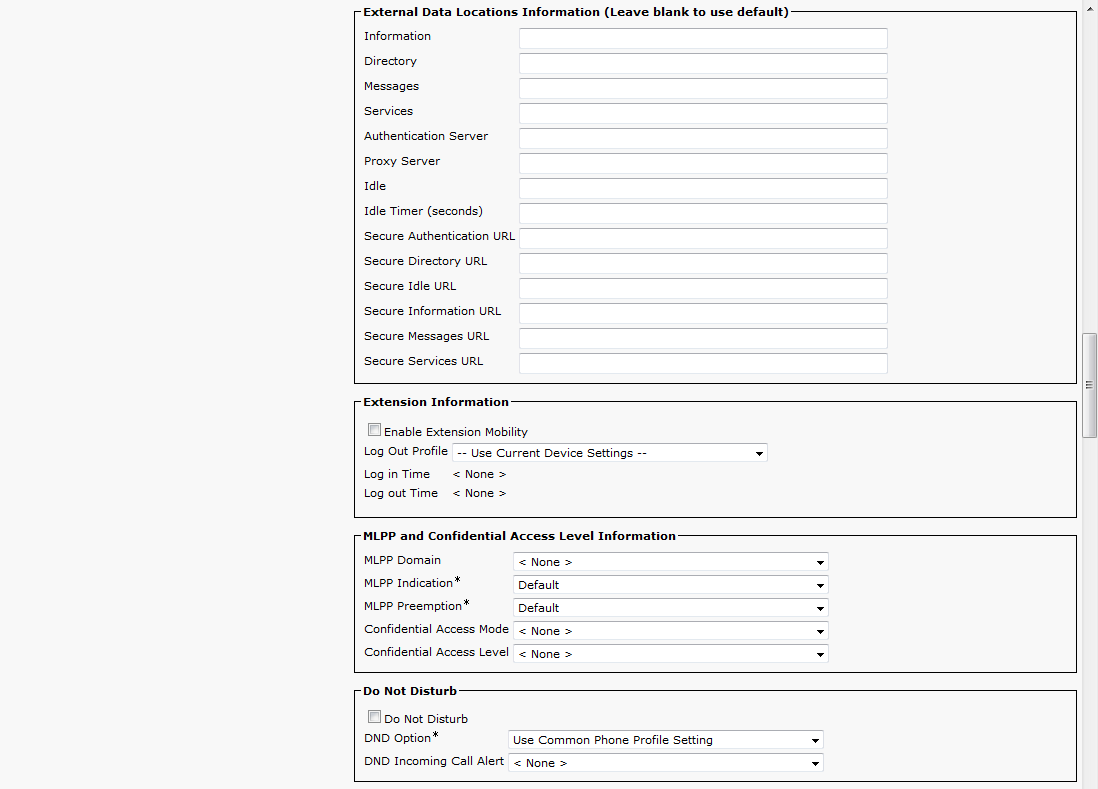Open the DND Option dropdown
The height and width of the screenshot is (789, 1098).
coord(665,740)
